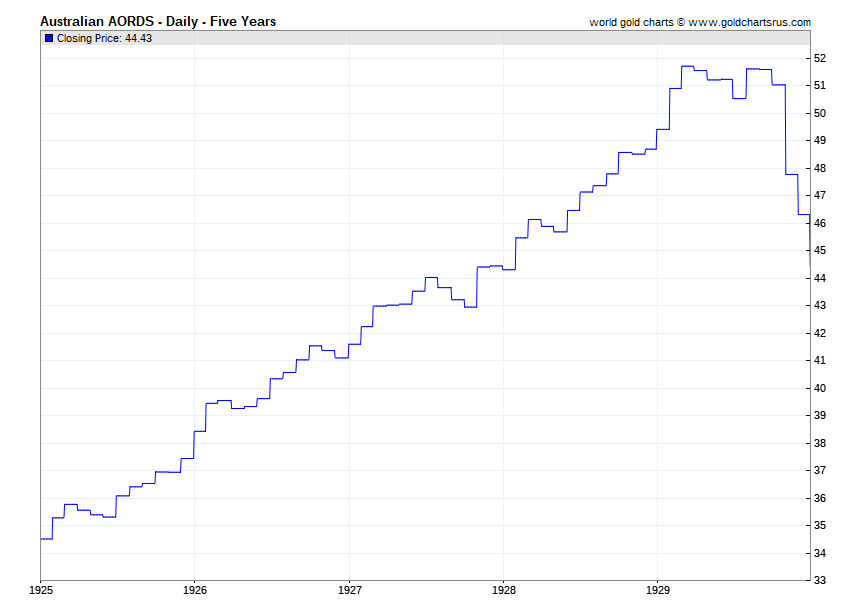Click the 48 tick label on the price axis
The height and width of the screenshot is (616, 850).
click(x=819, y=168)
